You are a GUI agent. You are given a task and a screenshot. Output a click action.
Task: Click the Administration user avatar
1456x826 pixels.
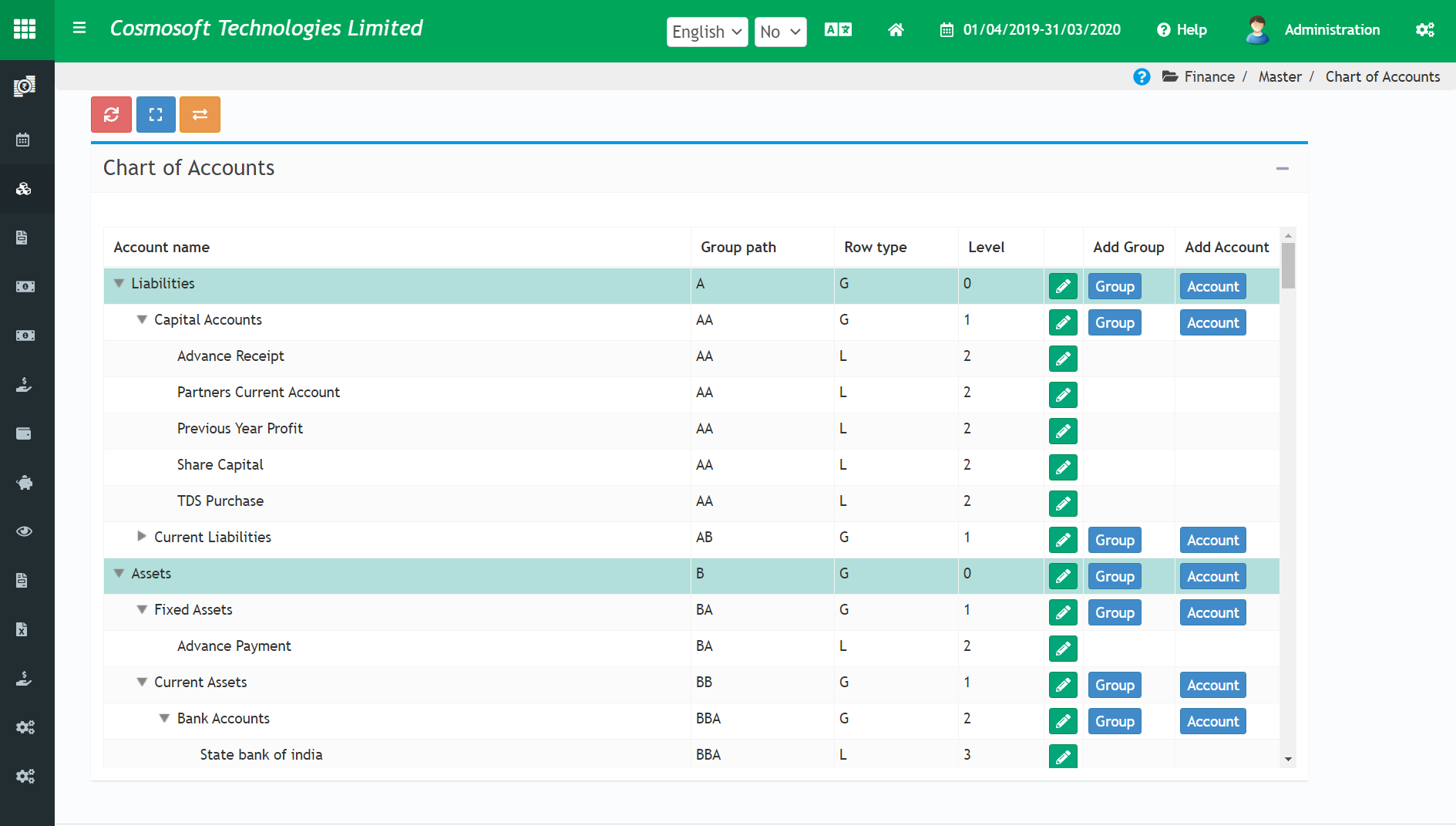[x=1257, y=29]
